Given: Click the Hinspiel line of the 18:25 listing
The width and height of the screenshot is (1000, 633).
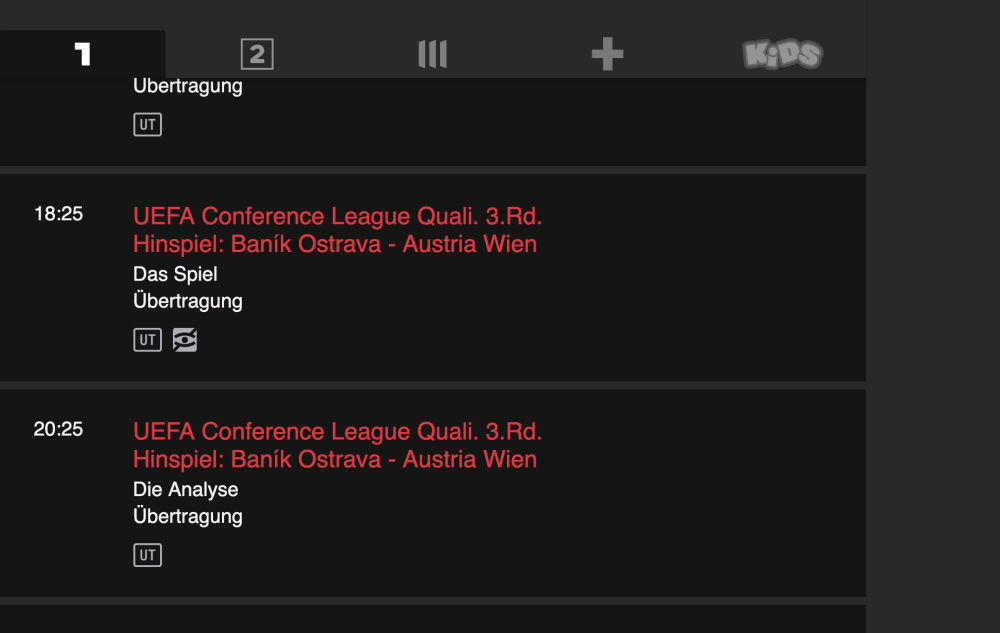Looking at the screenshot, I should (335, 244).
